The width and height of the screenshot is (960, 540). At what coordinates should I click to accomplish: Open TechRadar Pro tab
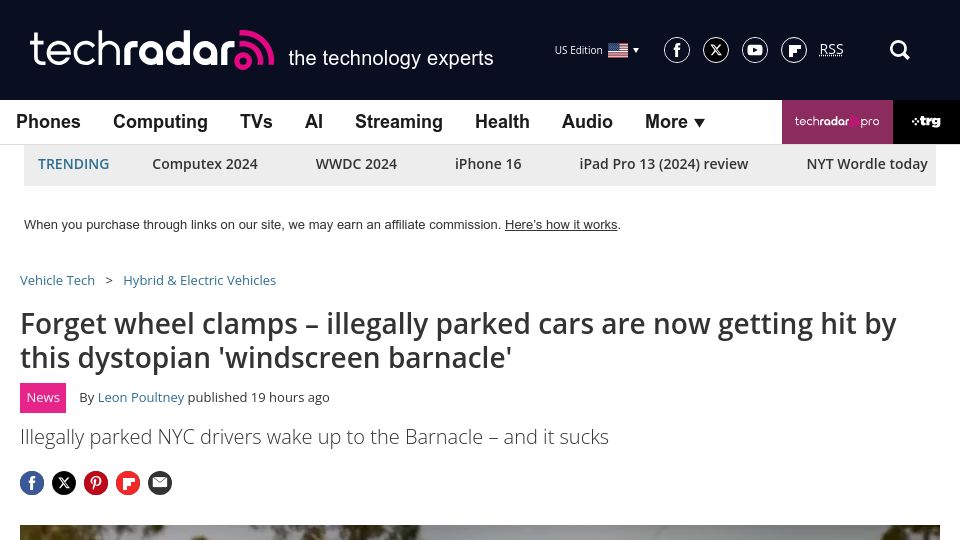(x=837, y=121)
